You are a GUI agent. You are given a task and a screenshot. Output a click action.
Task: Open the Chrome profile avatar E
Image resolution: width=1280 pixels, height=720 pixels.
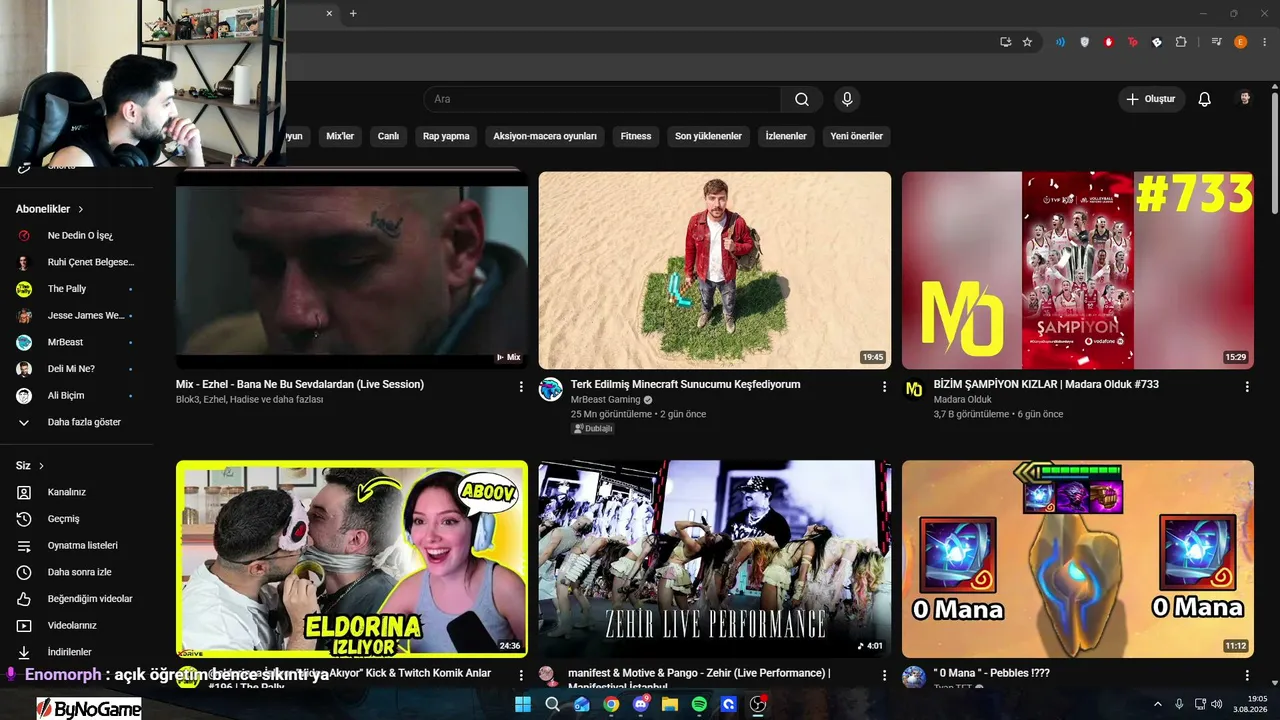pyautogui.click(x=1241, y=42)
